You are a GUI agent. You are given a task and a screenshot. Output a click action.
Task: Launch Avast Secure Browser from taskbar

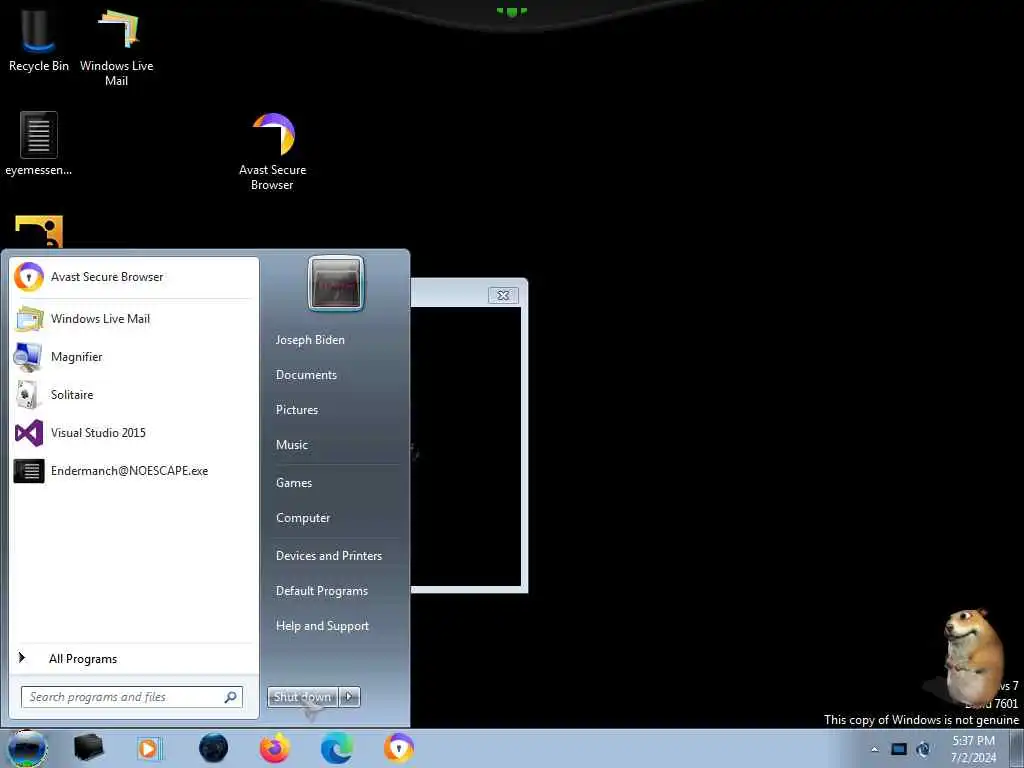[398, 748]
